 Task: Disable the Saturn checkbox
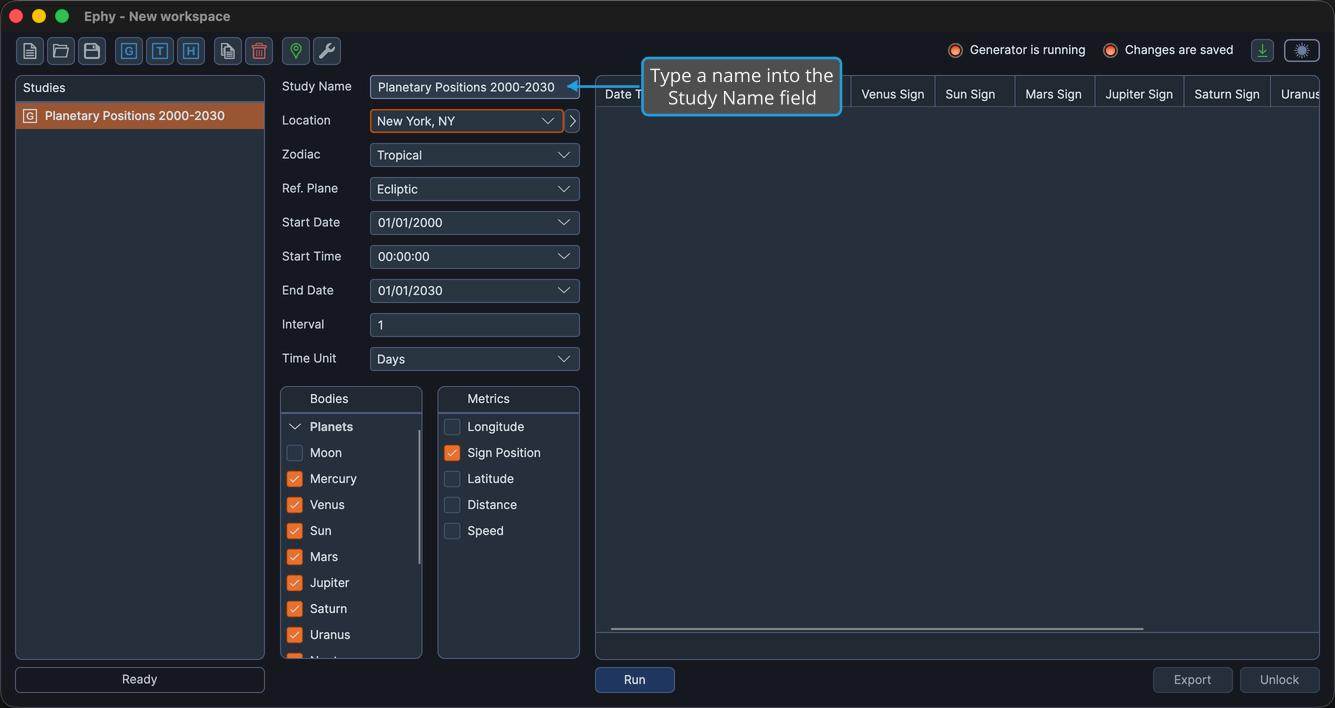point(295,609)
